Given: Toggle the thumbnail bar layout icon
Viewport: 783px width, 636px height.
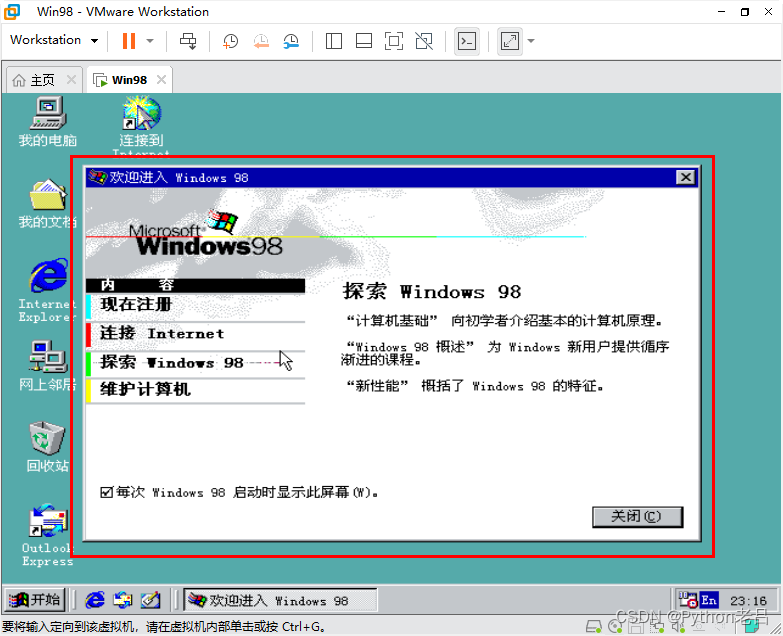Looking at the screenshot, I should point(364,41).
